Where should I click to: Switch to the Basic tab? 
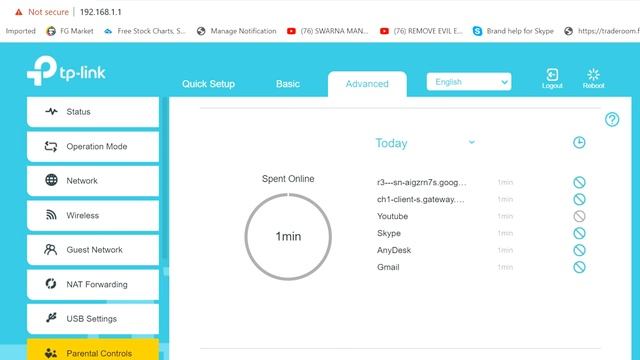(x=288, y=84)
